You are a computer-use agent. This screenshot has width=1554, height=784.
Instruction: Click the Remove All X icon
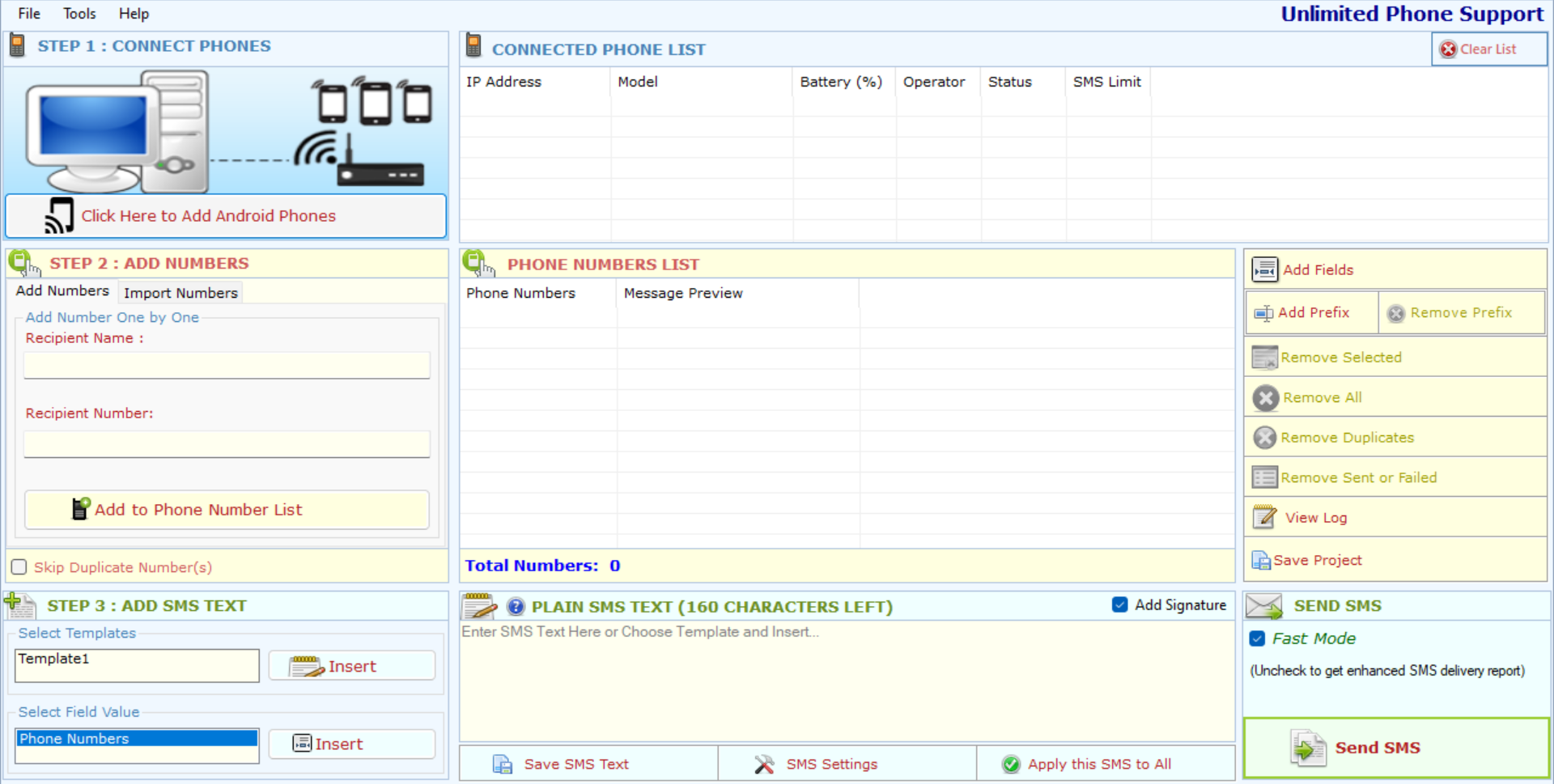(x=1265, y=398)
